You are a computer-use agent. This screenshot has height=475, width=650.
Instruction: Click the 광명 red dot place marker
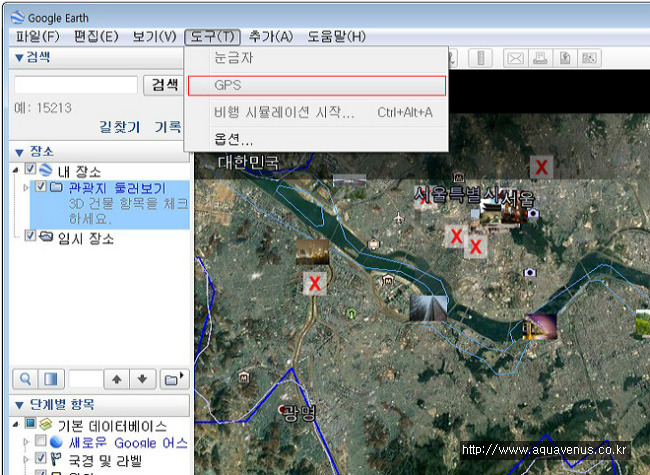pos(283,410)
